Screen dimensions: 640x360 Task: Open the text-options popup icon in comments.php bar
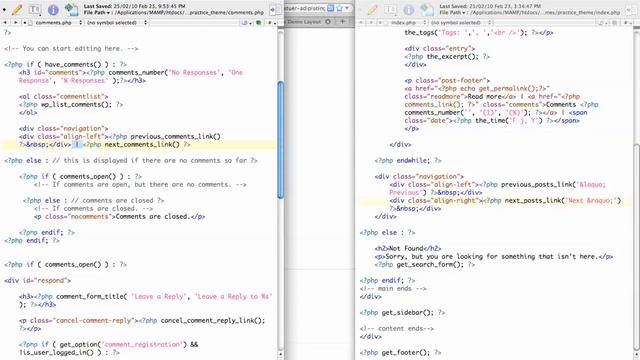point(246,23)
